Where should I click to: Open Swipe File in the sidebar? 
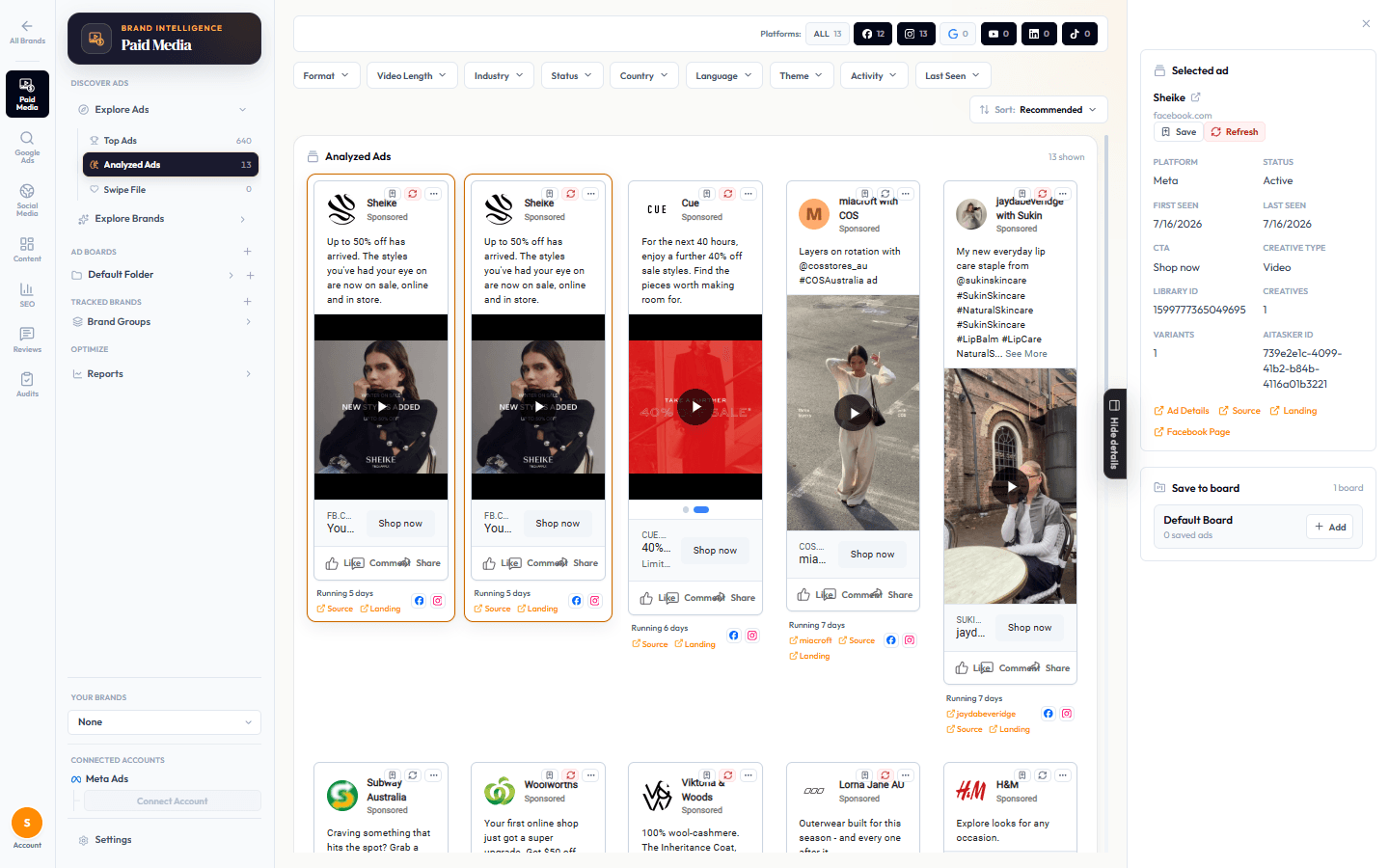[x=171, y=190]
